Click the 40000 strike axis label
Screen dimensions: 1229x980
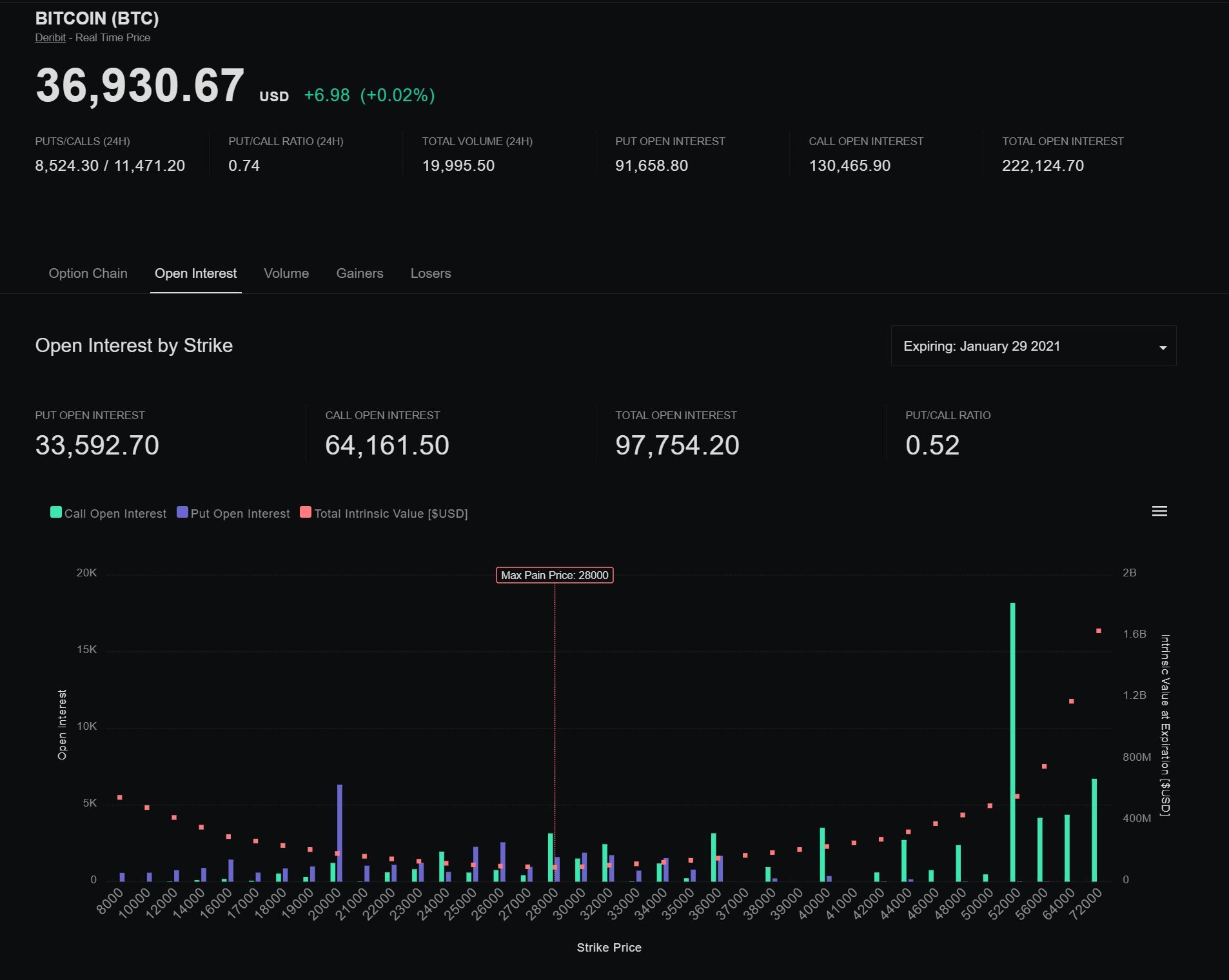(814, 904)
